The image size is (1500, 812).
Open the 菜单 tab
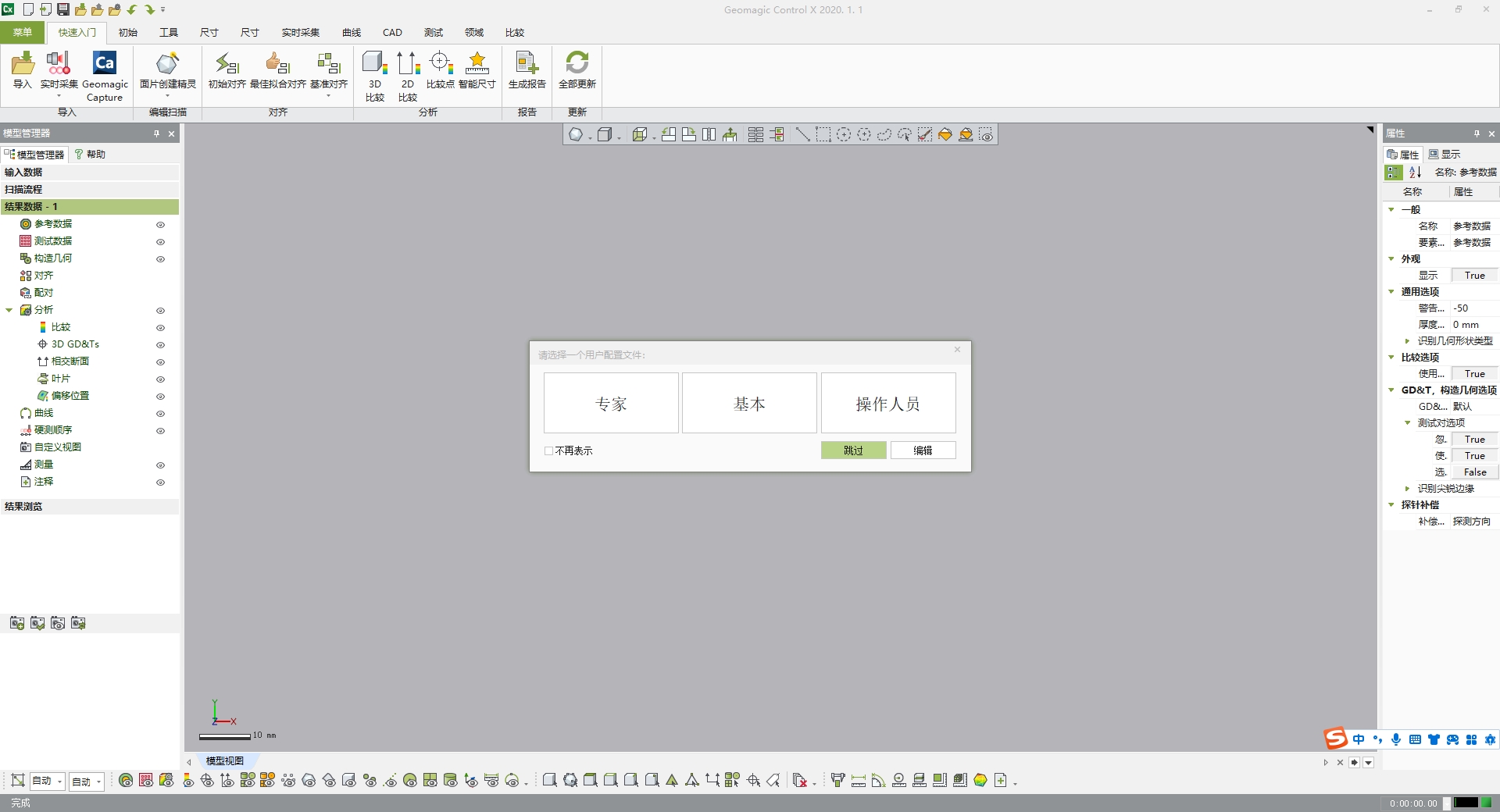(x=21, y=32)
